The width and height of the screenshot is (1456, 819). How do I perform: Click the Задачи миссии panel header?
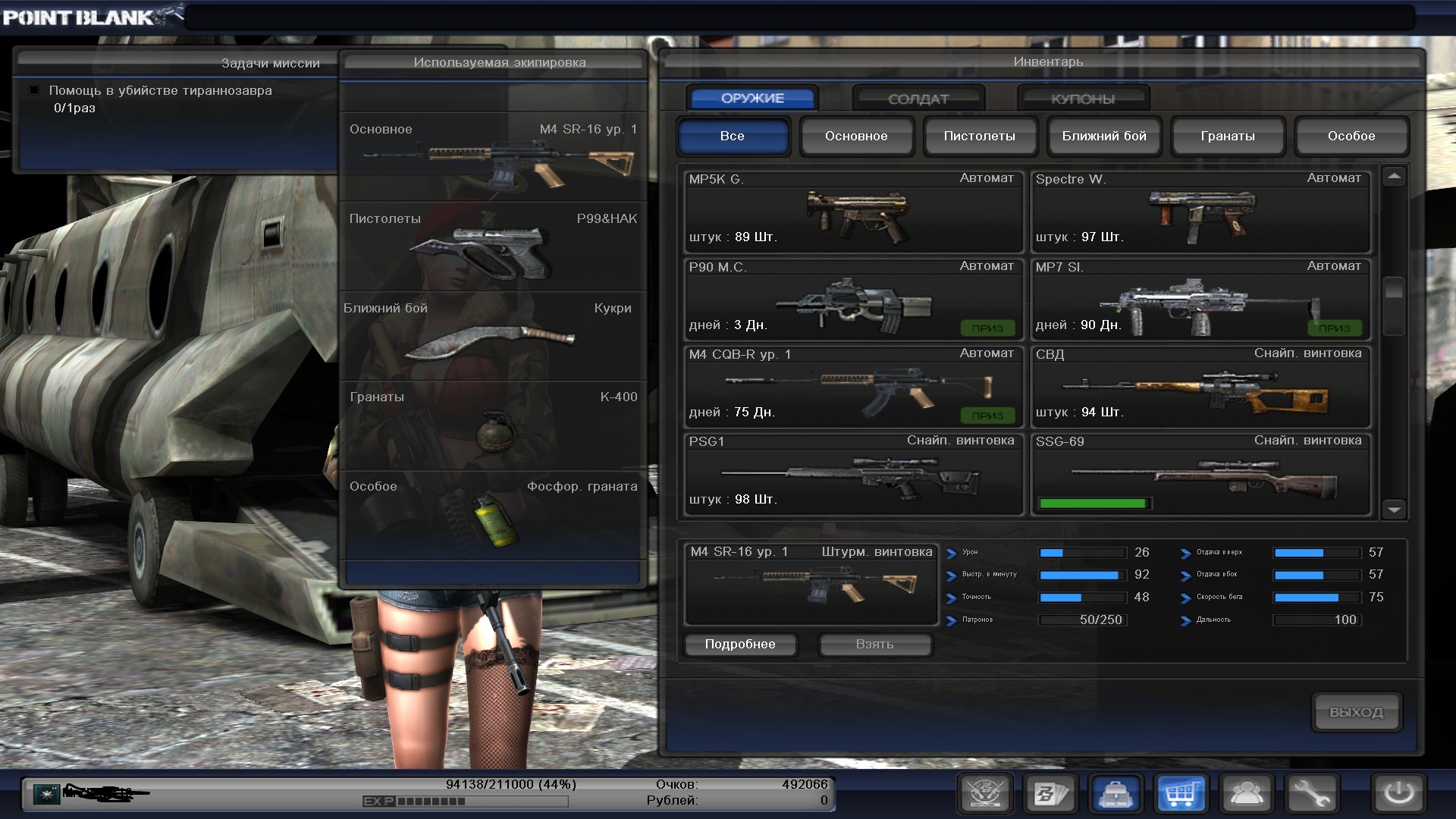[176, 63]
